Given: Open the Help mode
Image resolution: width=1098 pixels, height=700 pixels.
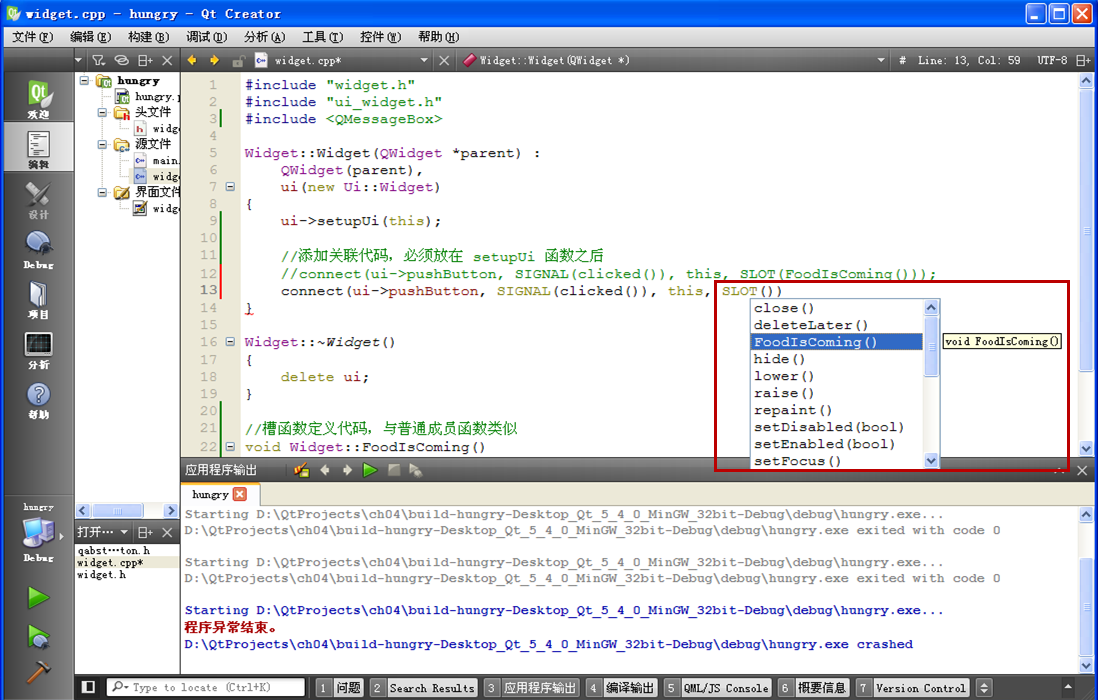Looking at the screenshot, I should click(39, 400).
